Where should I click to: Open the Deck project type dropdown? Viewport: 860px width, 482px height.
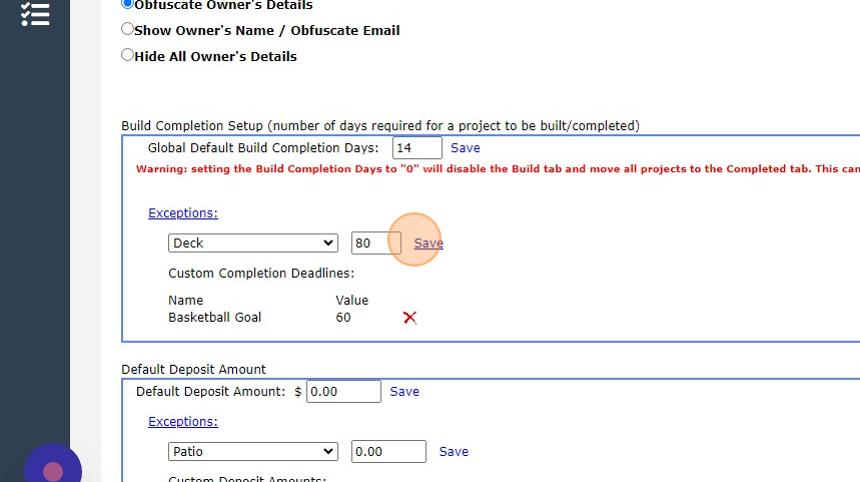pos(253,243)
